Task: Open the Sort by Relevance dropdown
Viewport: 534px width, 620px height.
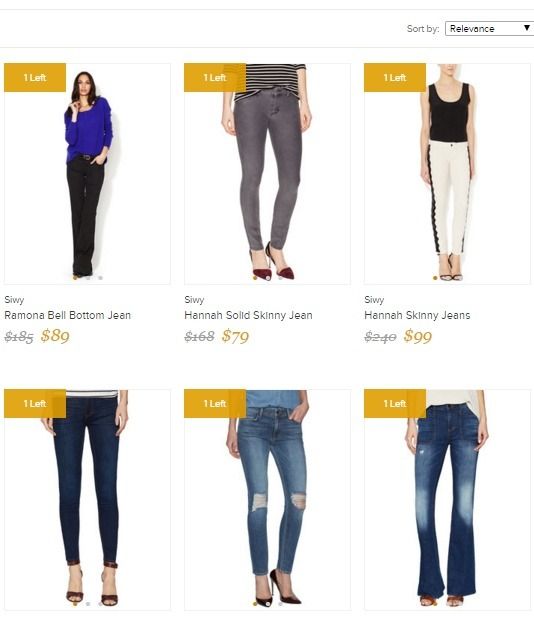Action: [489, 28]
